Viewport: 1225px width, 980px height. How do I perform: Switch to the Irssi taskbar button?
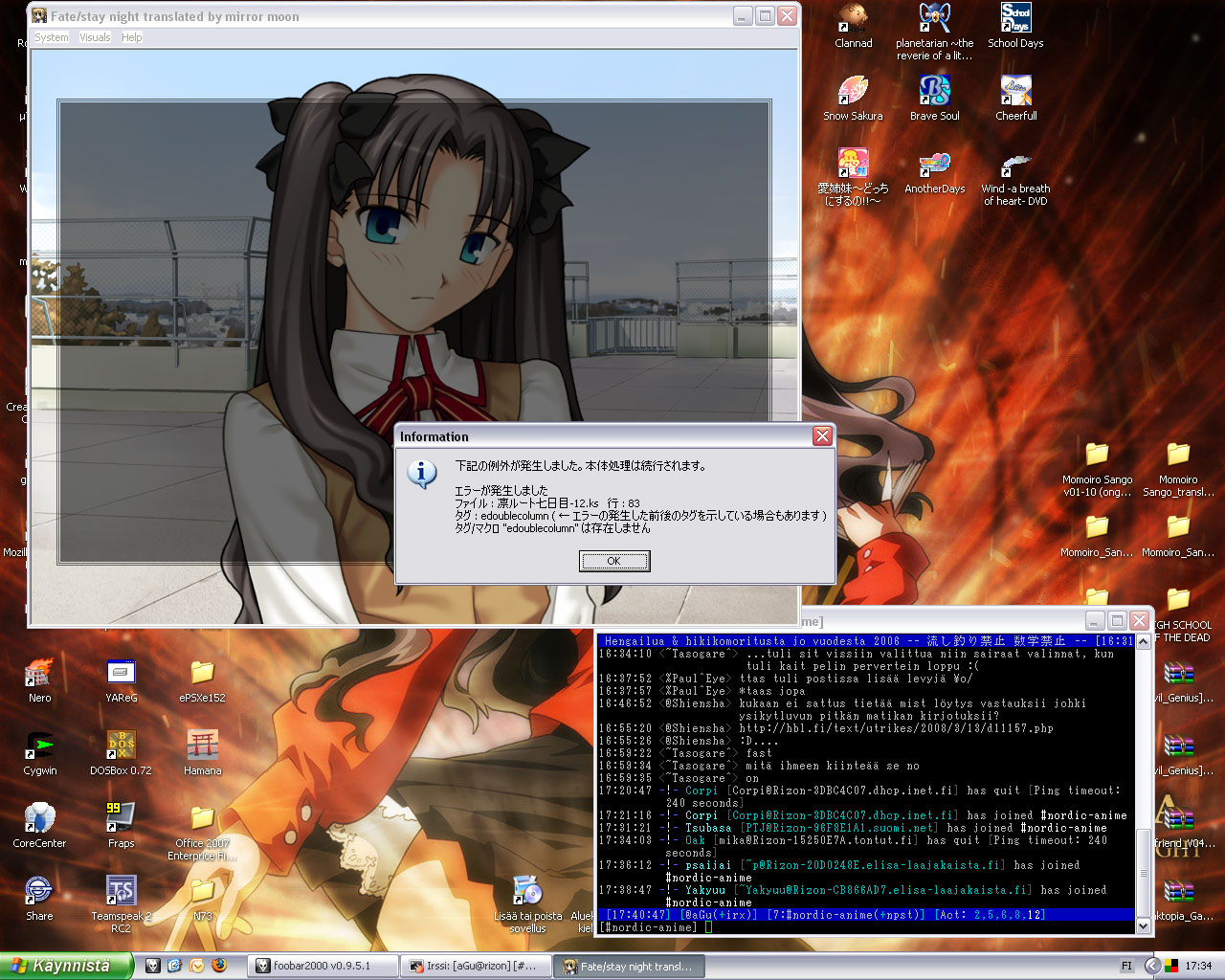pos(478,967)
